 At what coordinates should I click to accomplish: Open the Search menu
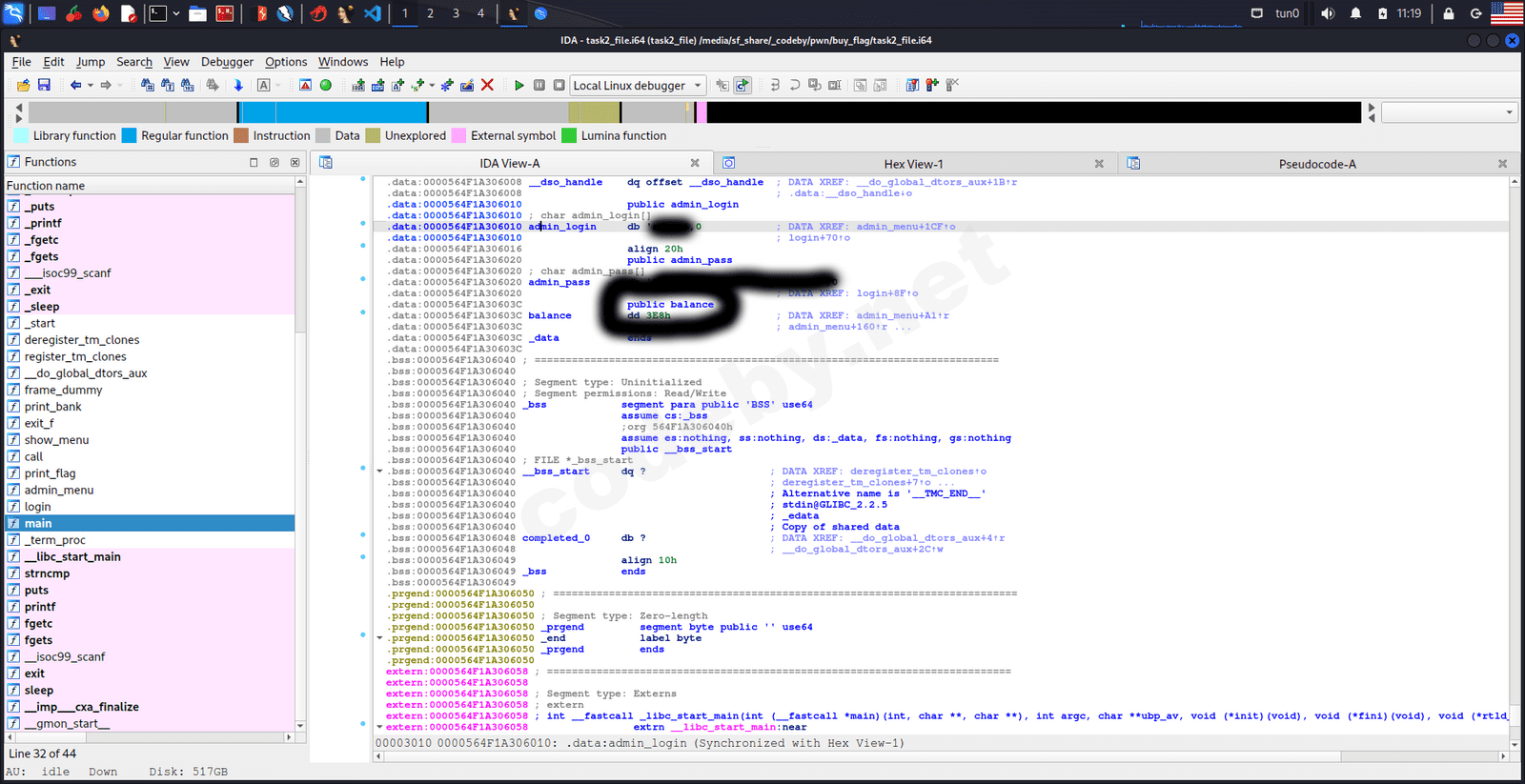click(134, 62)
